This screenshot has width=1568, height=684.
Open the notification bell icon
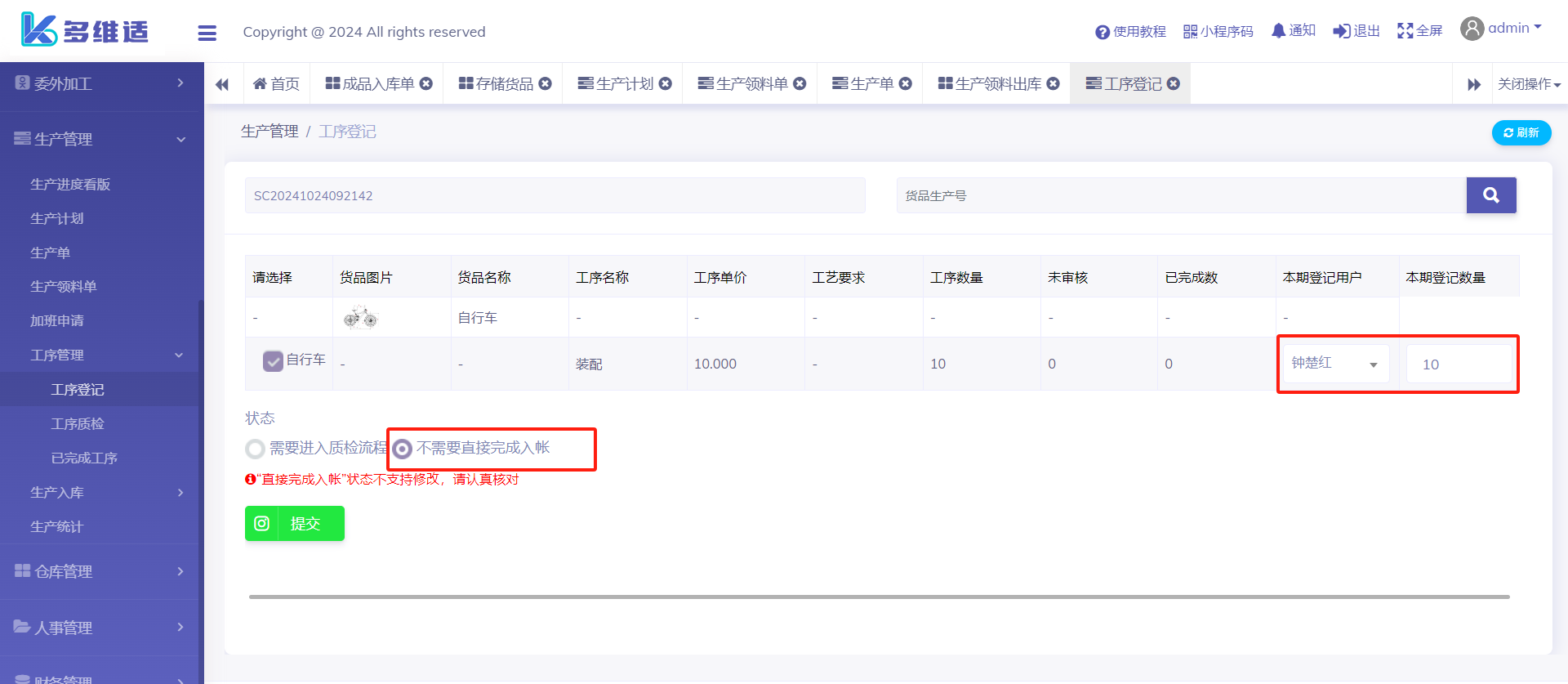1278,31
